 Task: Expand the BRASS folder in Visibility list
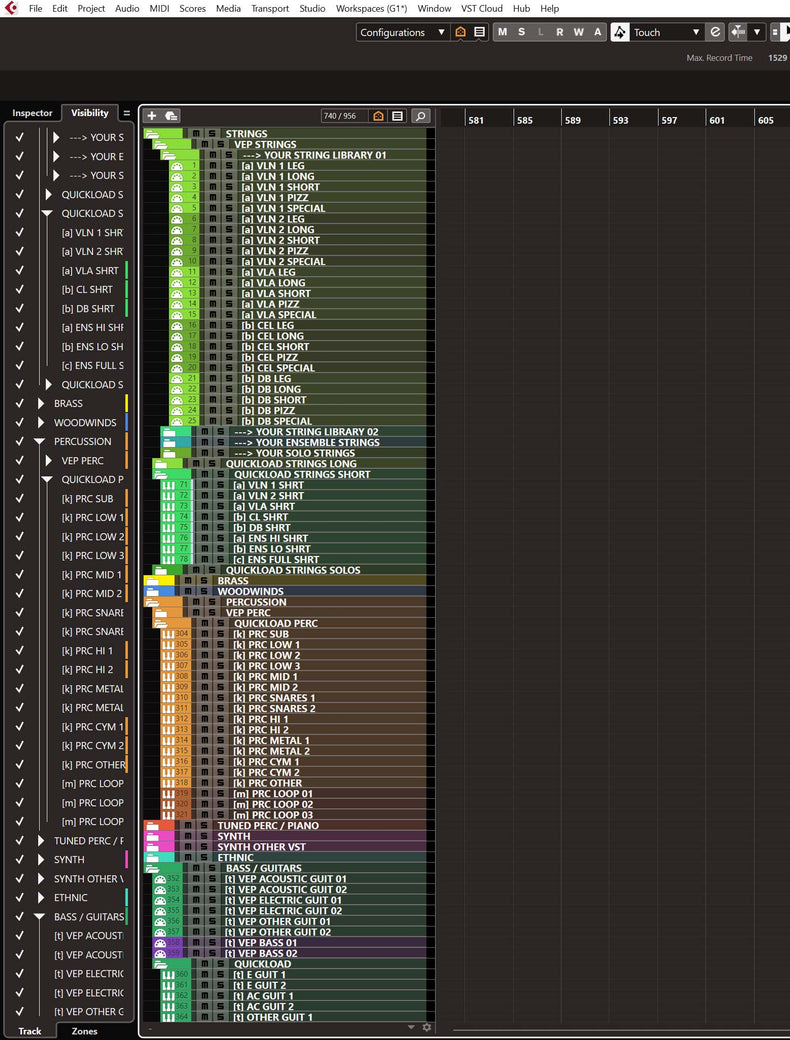pyautogui.click(x=41, y=403)
